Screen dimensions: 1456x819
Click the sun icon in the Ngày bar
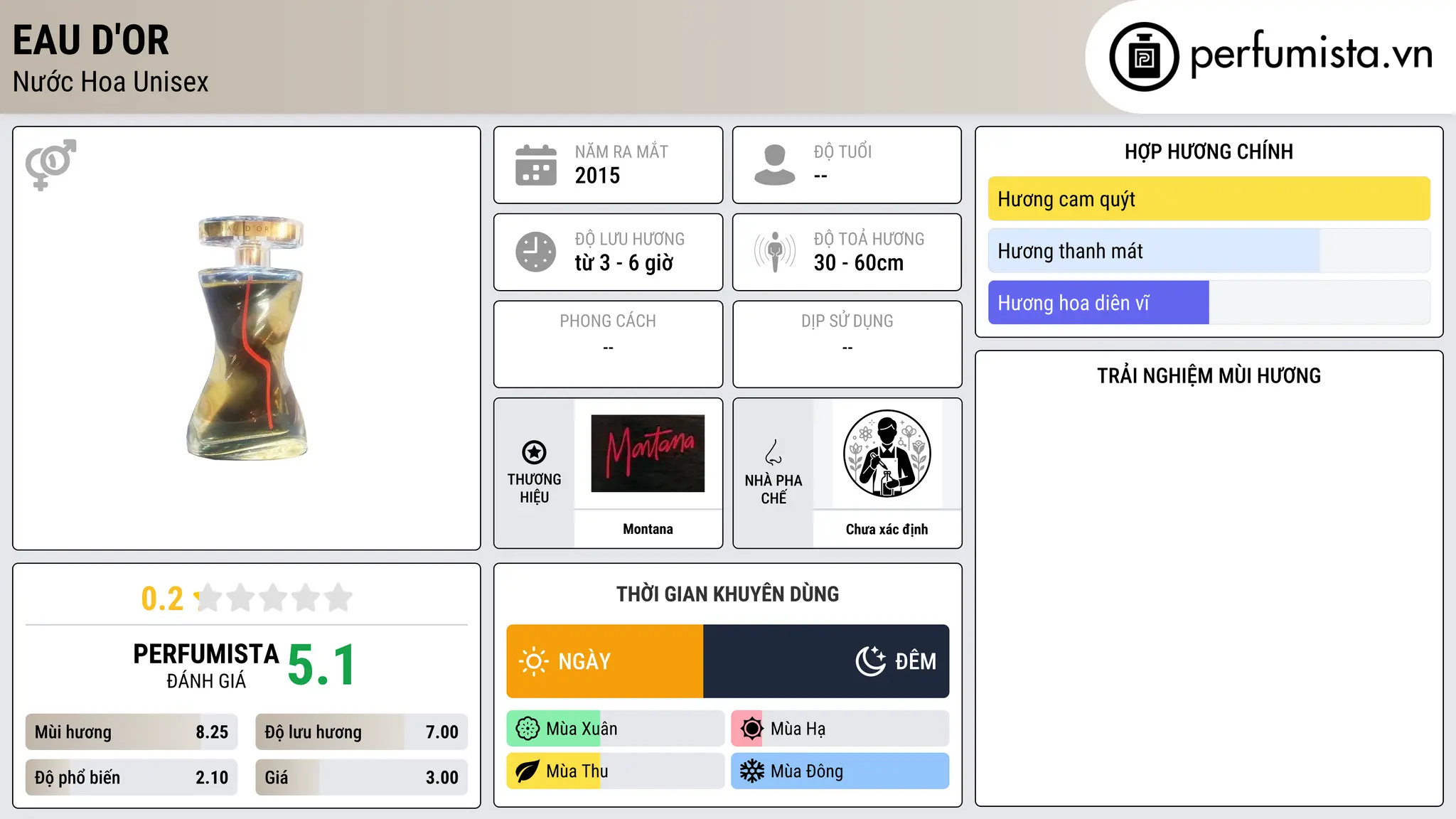[533, 661]
